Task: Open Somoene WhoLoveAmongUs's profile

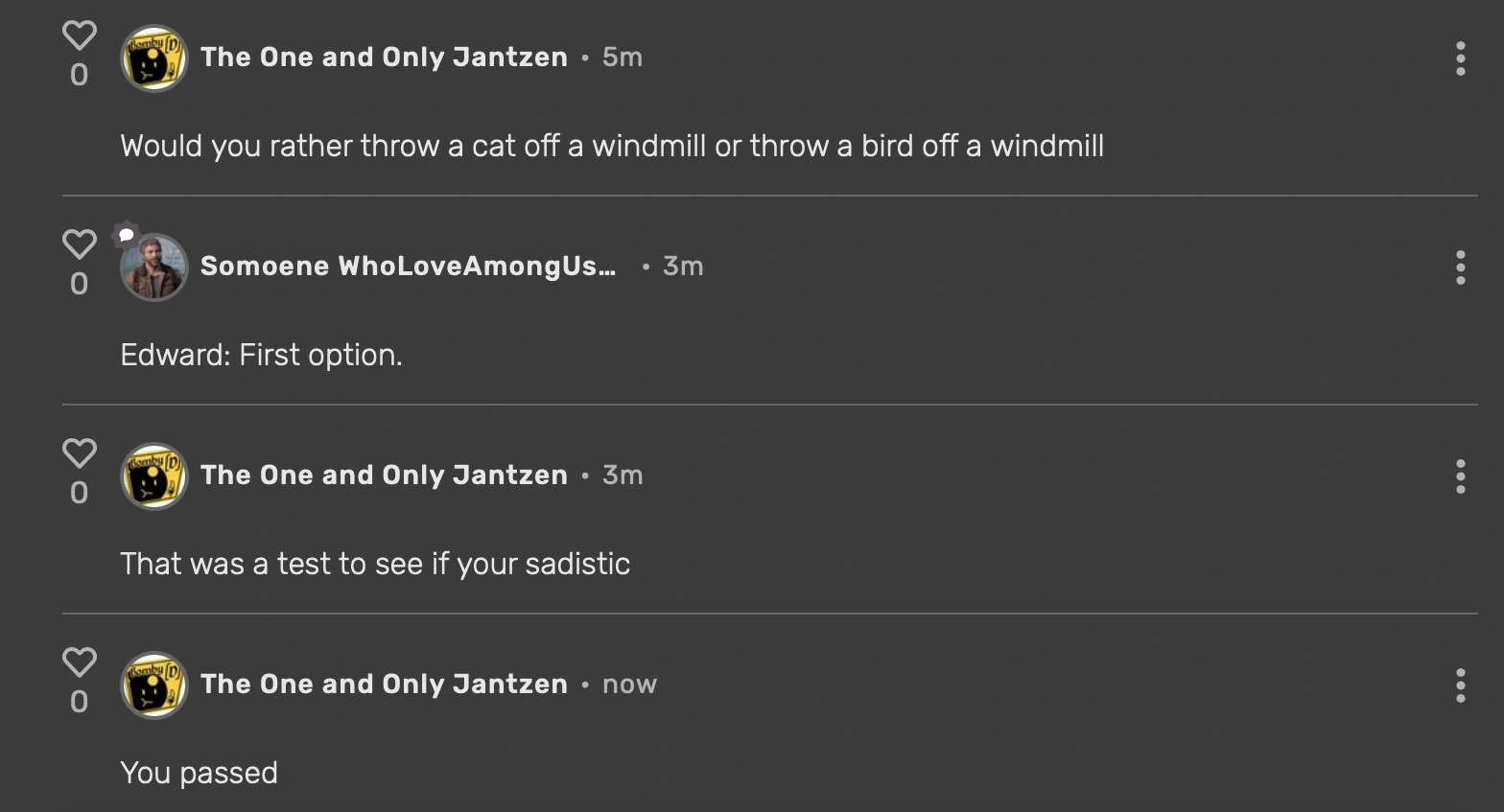Action: (x=407, y=266)
